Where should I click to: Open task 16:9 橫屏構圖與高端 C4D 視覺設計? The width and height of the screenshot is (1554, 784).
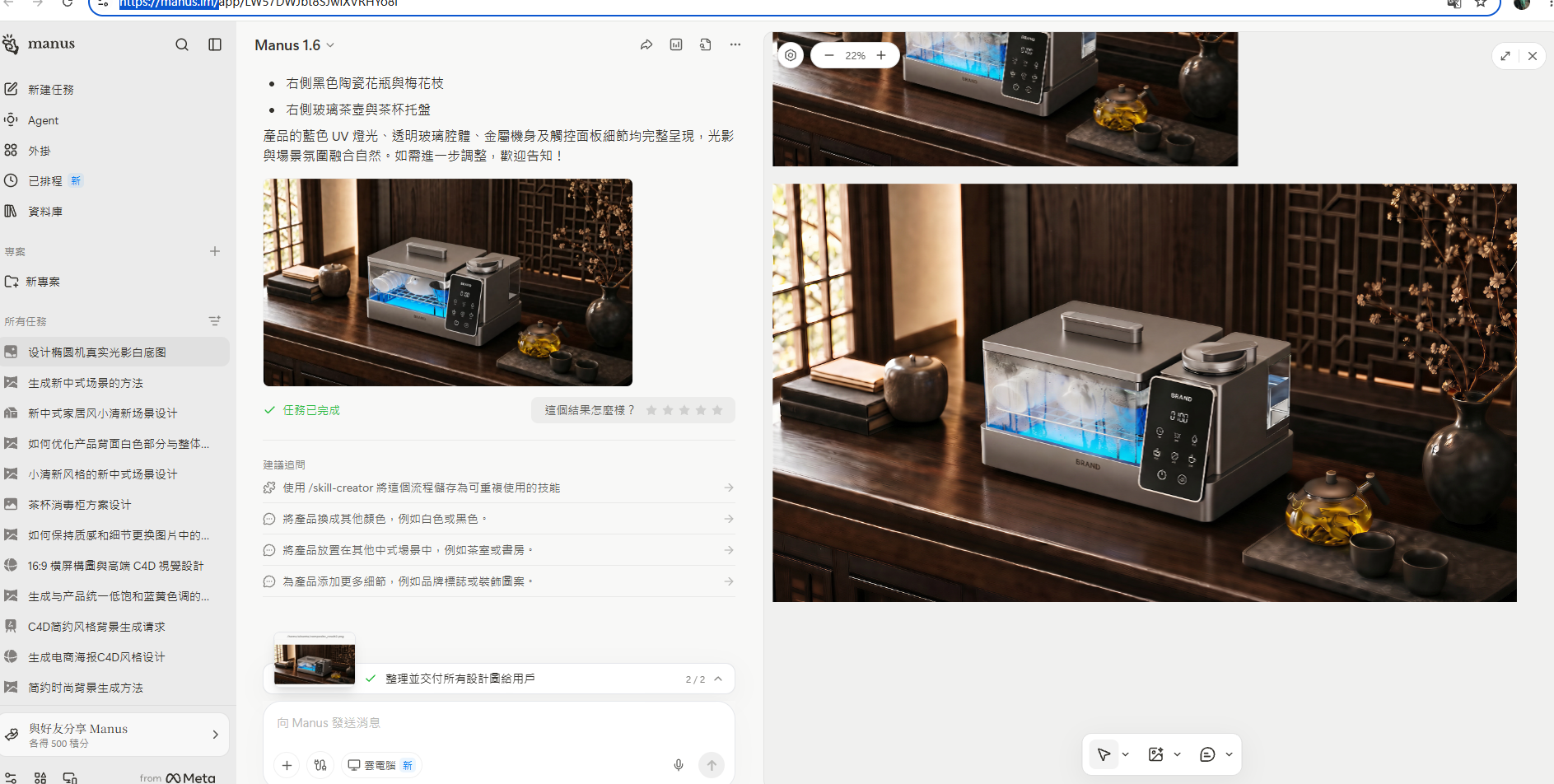coord(115,566)
